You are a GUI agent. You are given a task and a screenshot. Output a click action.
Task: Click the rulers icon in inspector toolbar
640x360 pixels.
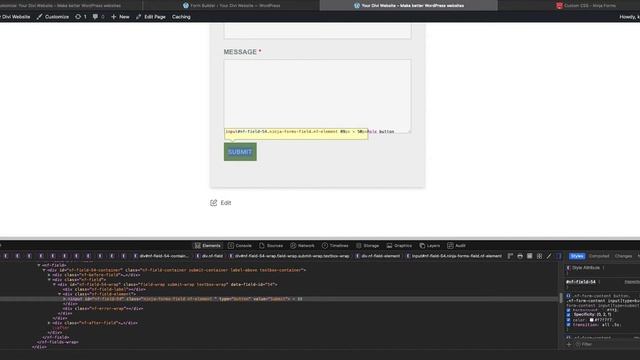[x=510, y=256]
